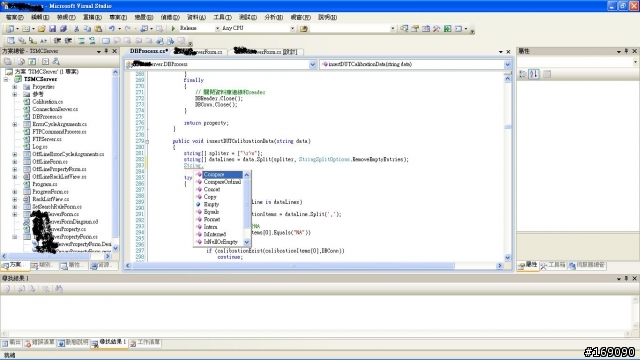This screenshot has width=640, height=360.
Task: Click the green Start Page icon
Action: [x=448, y=29]
